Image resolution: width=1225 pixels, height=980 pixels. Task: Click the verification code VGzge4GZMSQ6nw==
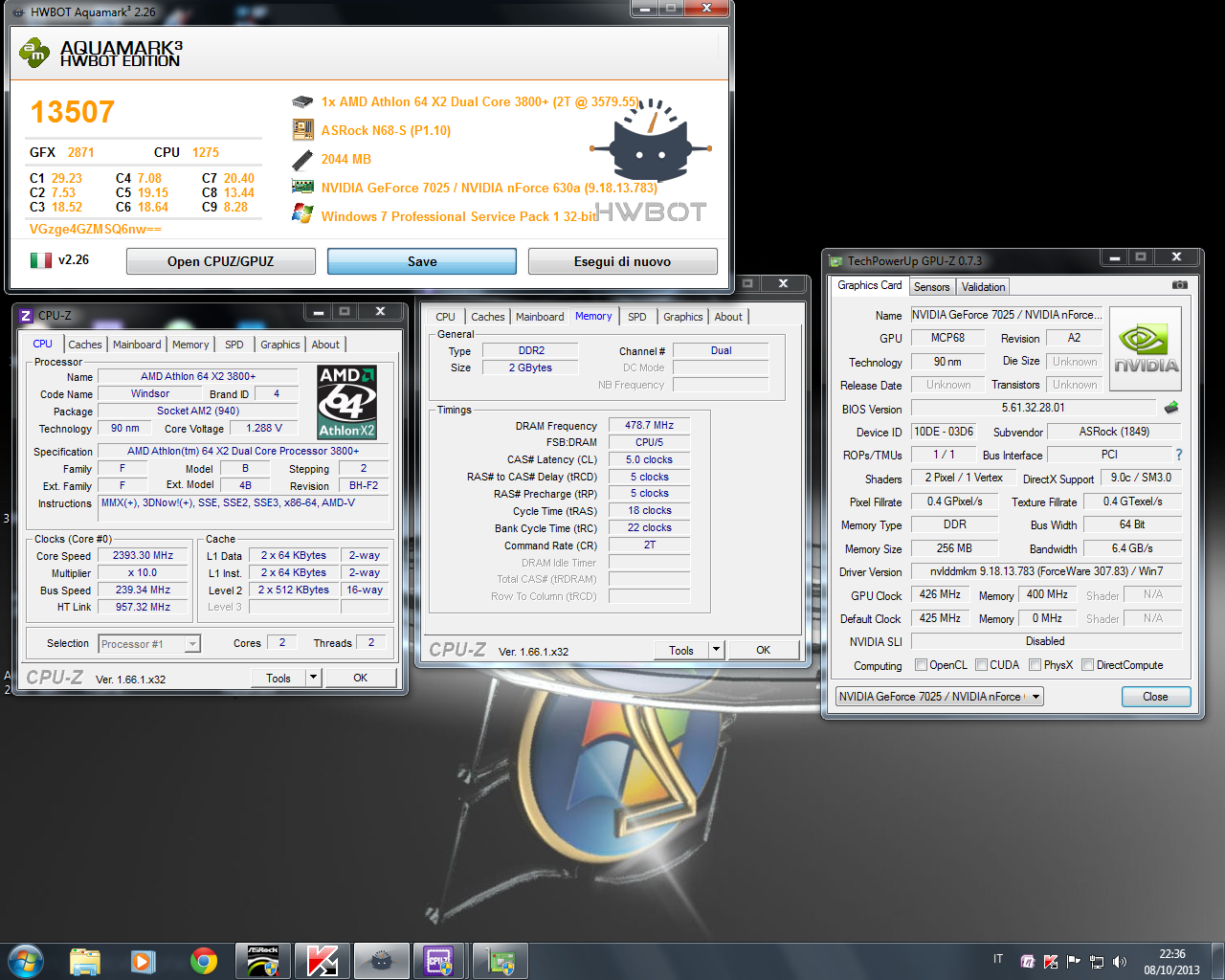coord(96,229)
